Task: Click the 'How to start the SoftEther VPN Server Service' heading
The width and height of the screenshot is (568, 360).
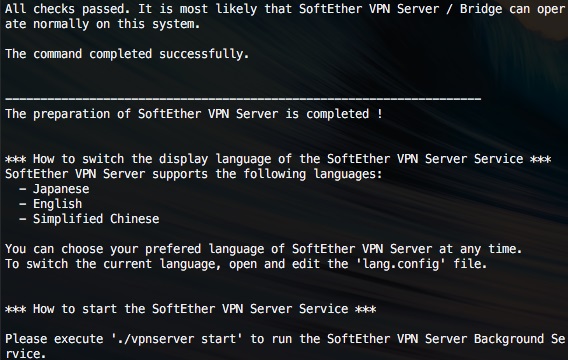Action: (191, 309)
